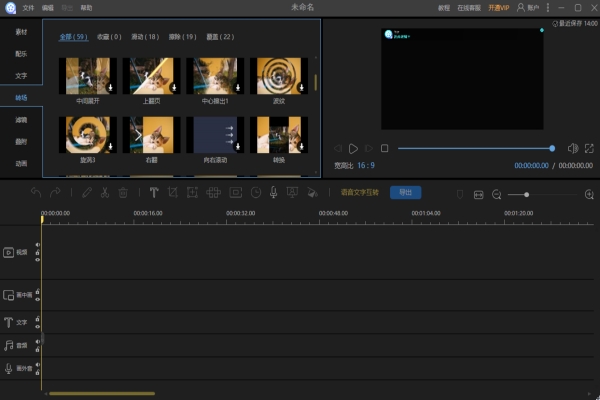Switch to the 滑动 (18) tab
The width and height of the screenshot is (600, 400).
146,36
